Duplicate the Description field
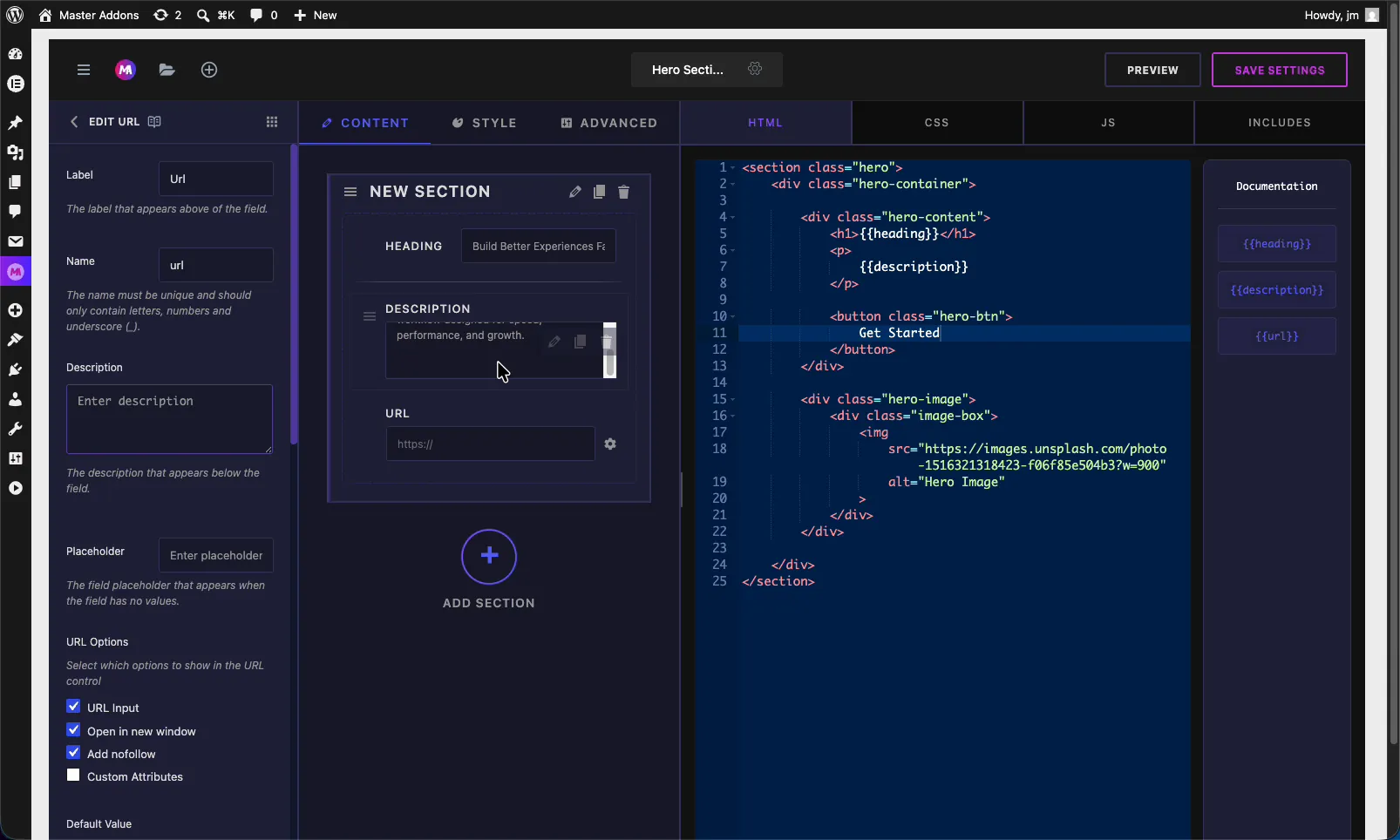1400x840 pixels. click(x=581, y=342)
